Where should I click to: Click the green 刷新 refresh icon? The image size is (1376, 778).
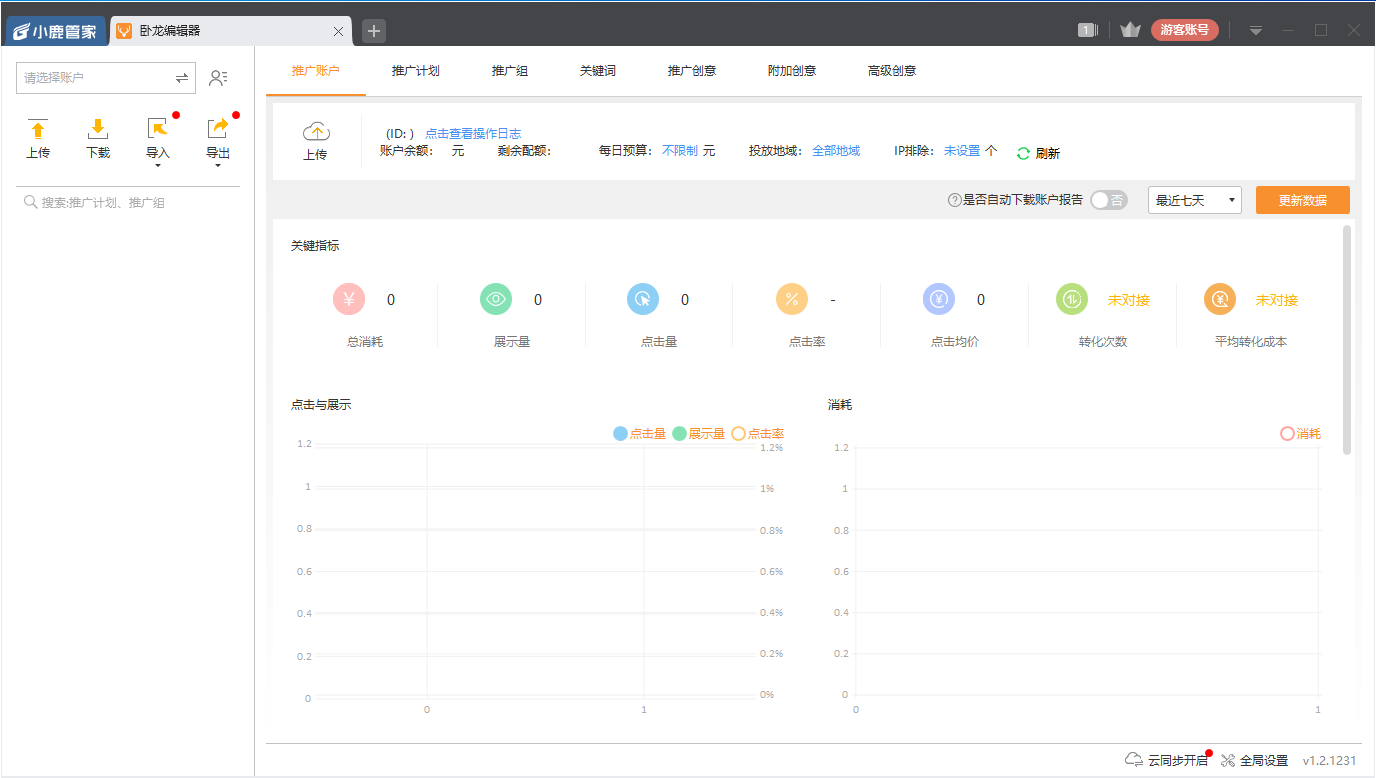[1023, 153]
